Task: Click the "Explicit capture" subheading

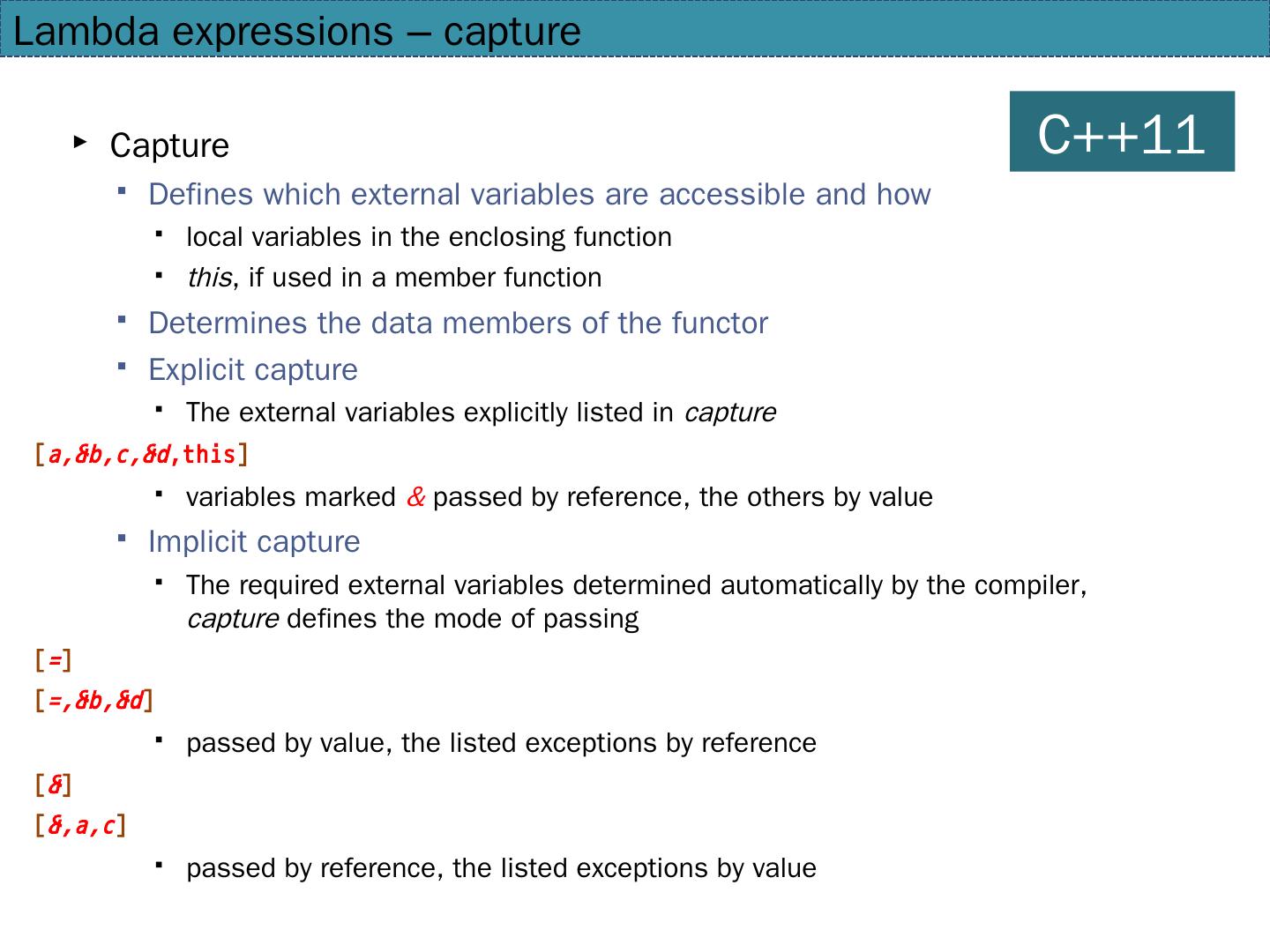Action: (x=253, y=369)
